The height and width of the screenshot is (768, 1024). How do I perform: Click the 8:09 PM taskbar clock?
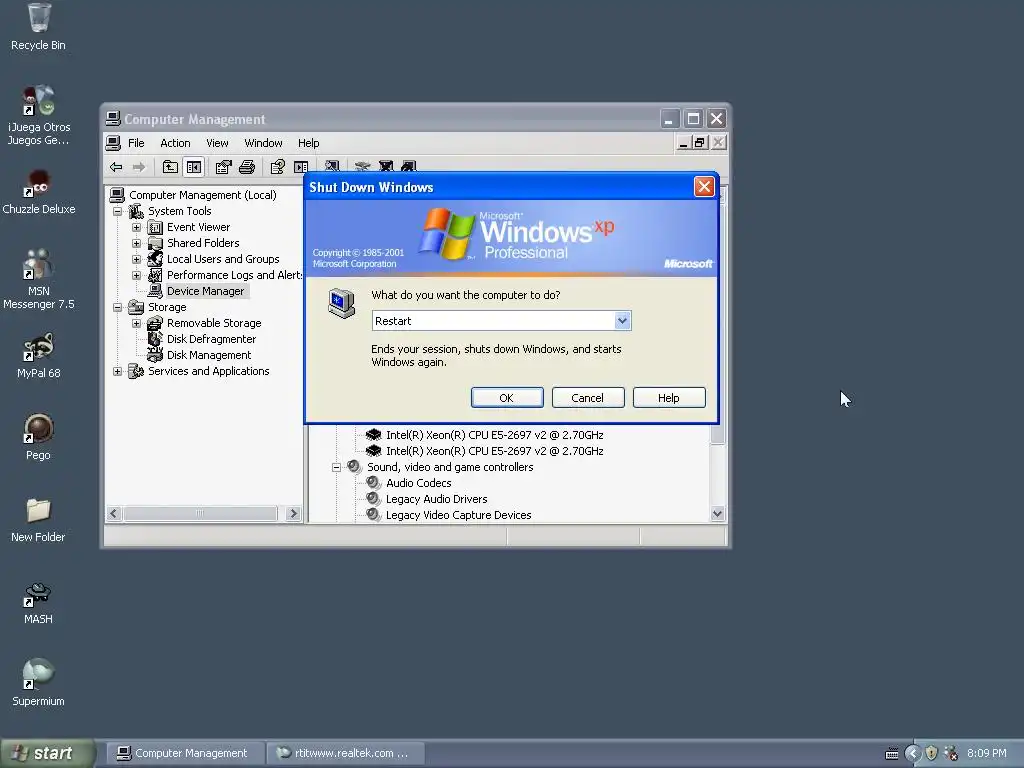986,754
